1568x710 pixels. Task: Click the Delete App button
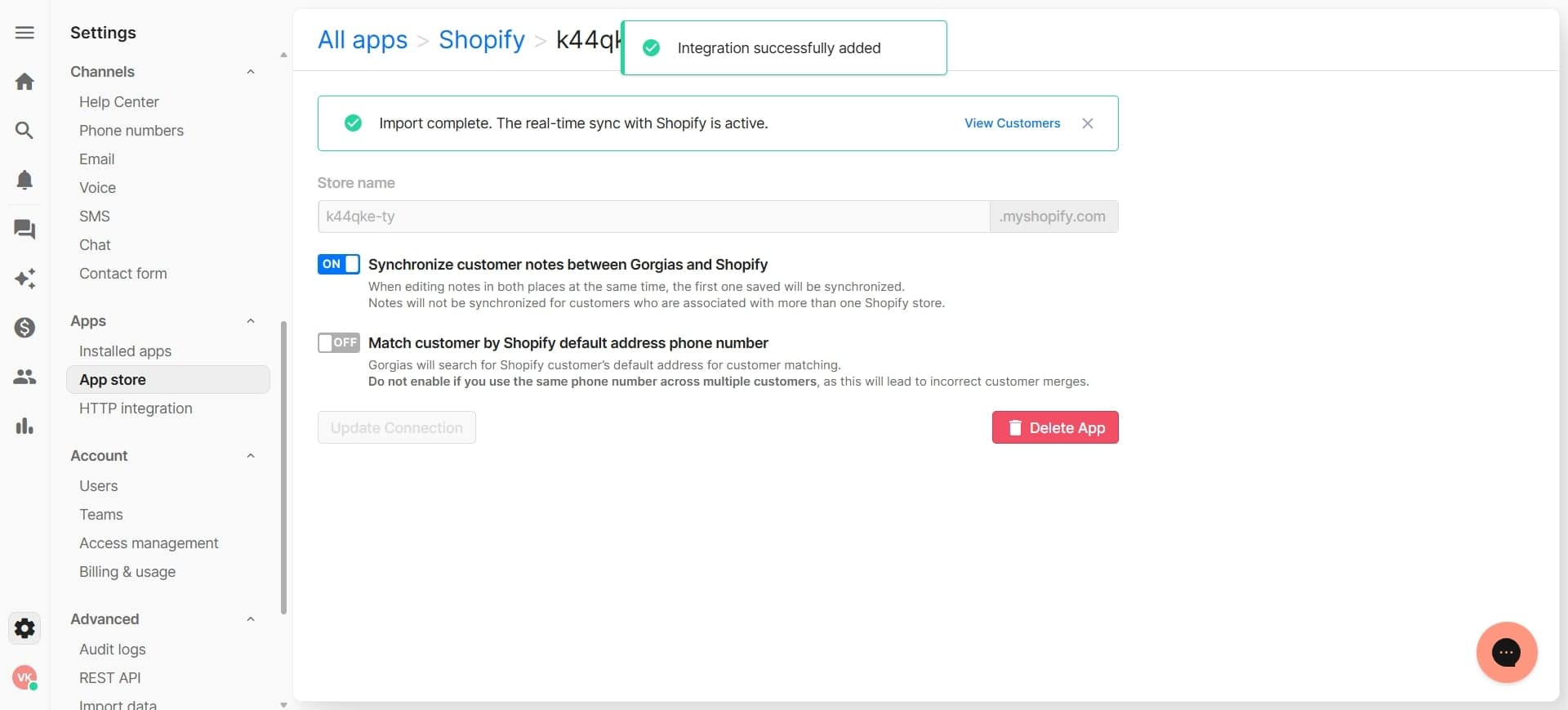[x=1054, y=427]
